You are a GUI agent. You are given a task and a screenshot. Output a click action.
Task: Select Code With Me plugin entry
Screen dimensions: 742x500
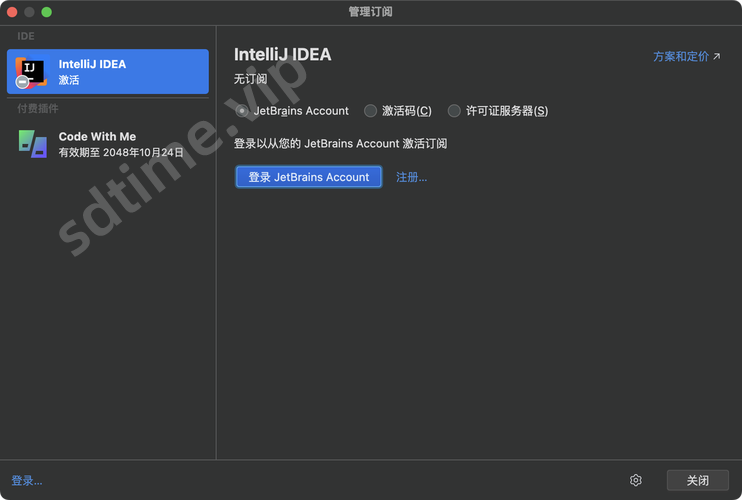(x=108, y=144)
